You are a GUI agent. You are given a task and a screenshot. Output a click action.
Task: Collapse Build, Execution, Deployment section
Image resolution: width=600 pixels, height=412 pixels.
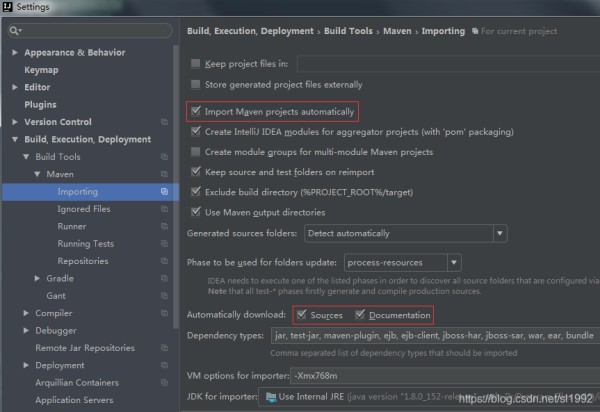point(15,140)
